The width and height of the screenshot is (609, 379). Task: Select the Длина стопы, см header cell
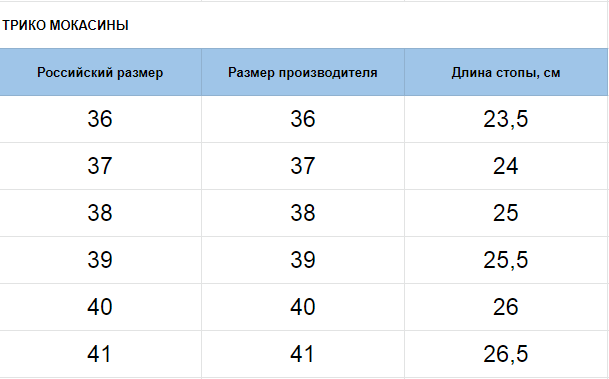[506, 72]
